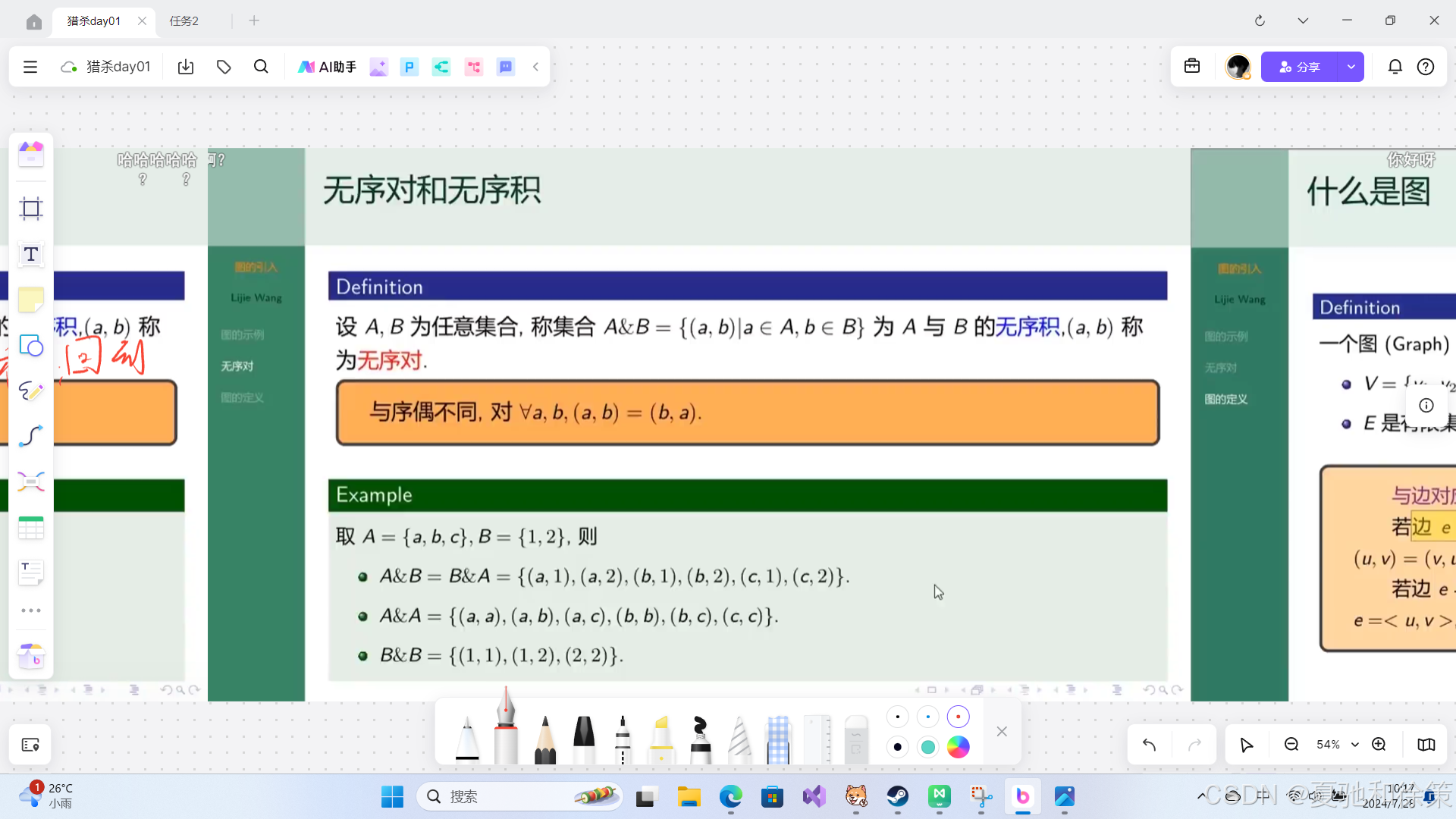Select the sticky note tool
This screenshot has height=819, width=1456.
(x=31, y=300)
